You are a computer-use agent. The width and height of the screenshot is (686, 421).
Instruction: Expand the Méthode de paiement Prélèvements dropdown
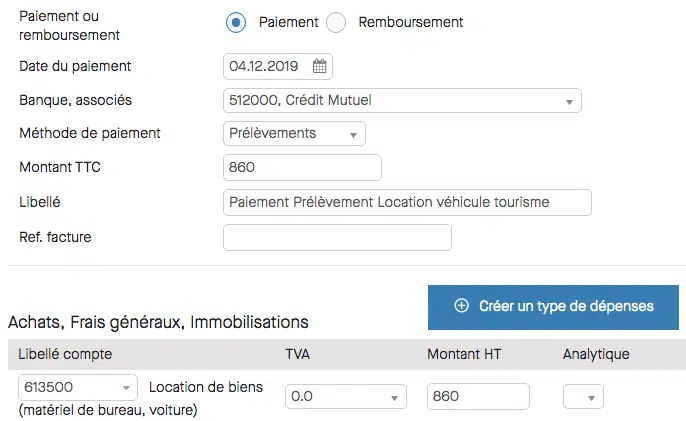click(x=294, y=133)
